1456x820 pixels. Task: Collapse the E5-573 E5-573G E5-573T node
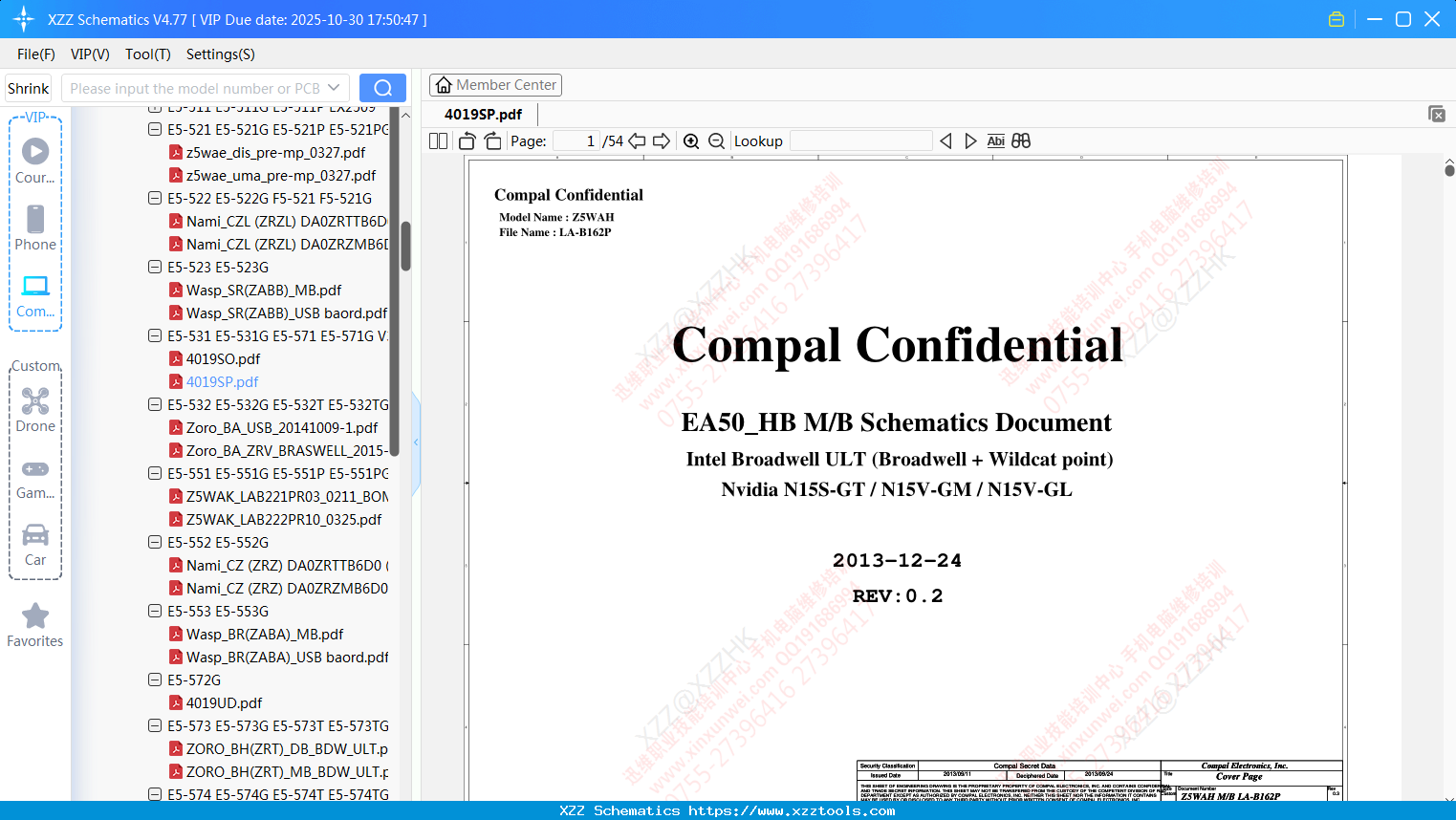155,725
